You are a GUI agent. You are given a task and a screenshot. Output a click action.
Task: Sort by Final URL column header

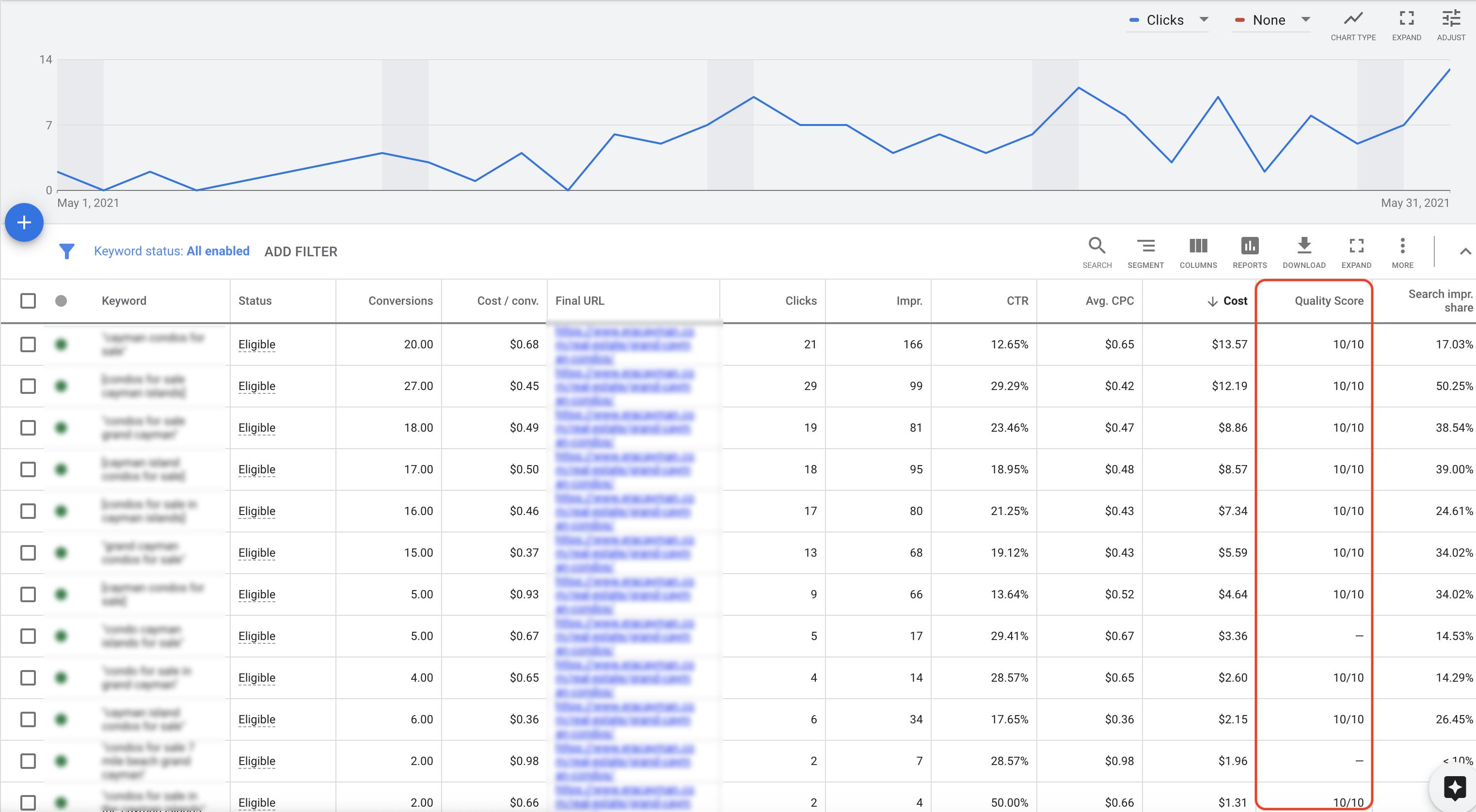pyautogui.click(x=580, y=301)
